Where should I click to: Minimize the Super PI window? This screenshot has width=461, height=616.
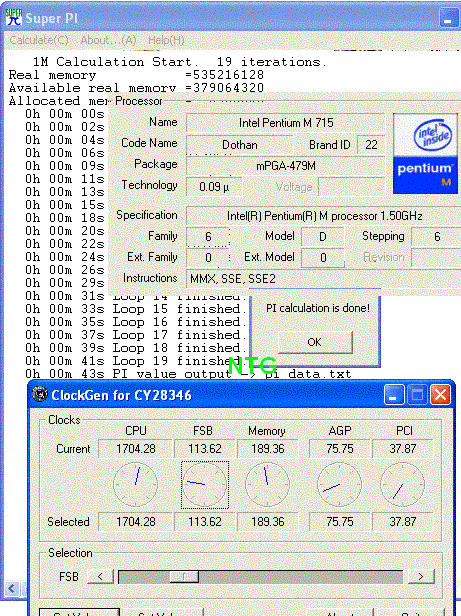click(x=448, y=18)
